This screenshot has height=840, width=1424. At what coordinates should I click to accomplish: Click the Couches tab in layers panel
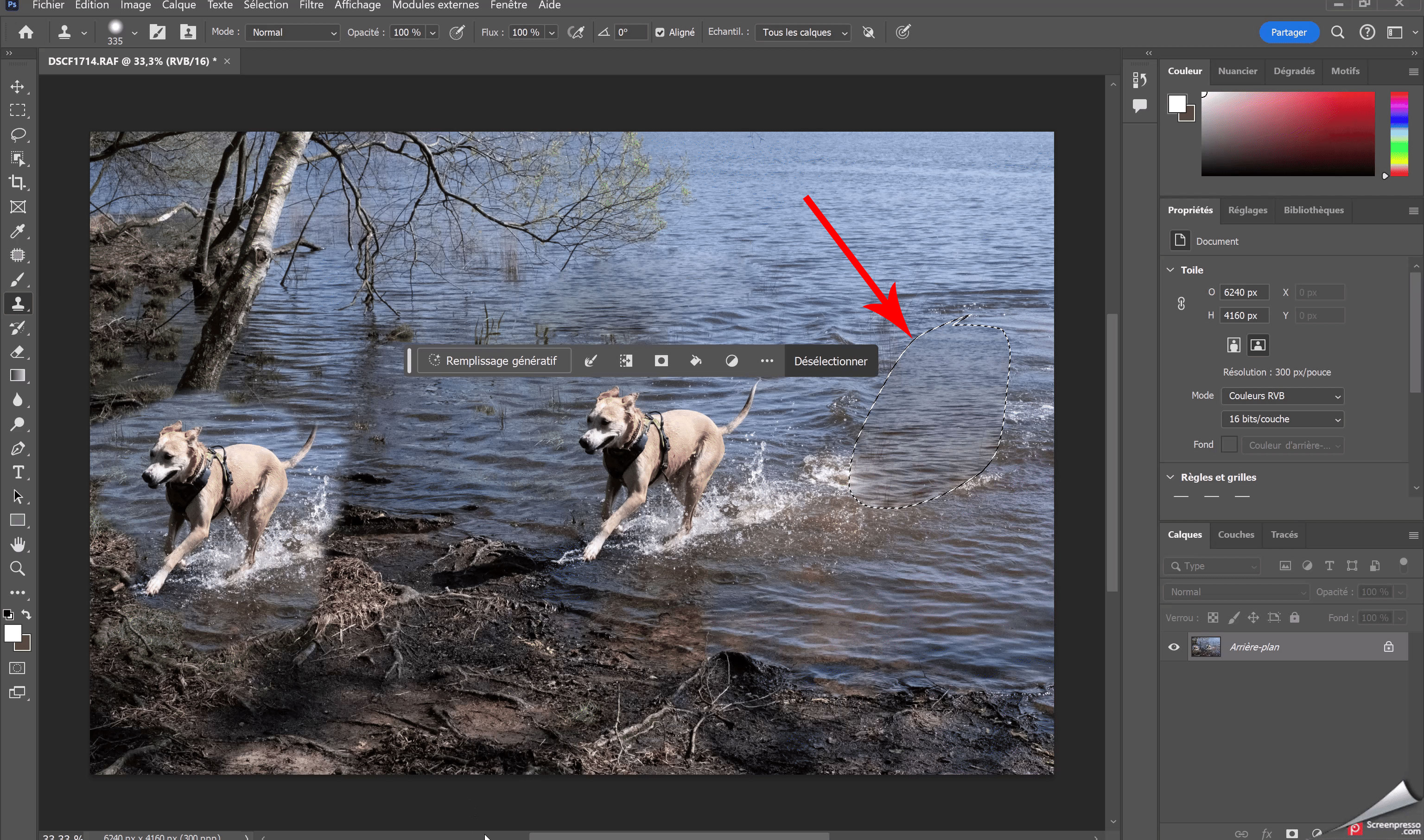1236,533
